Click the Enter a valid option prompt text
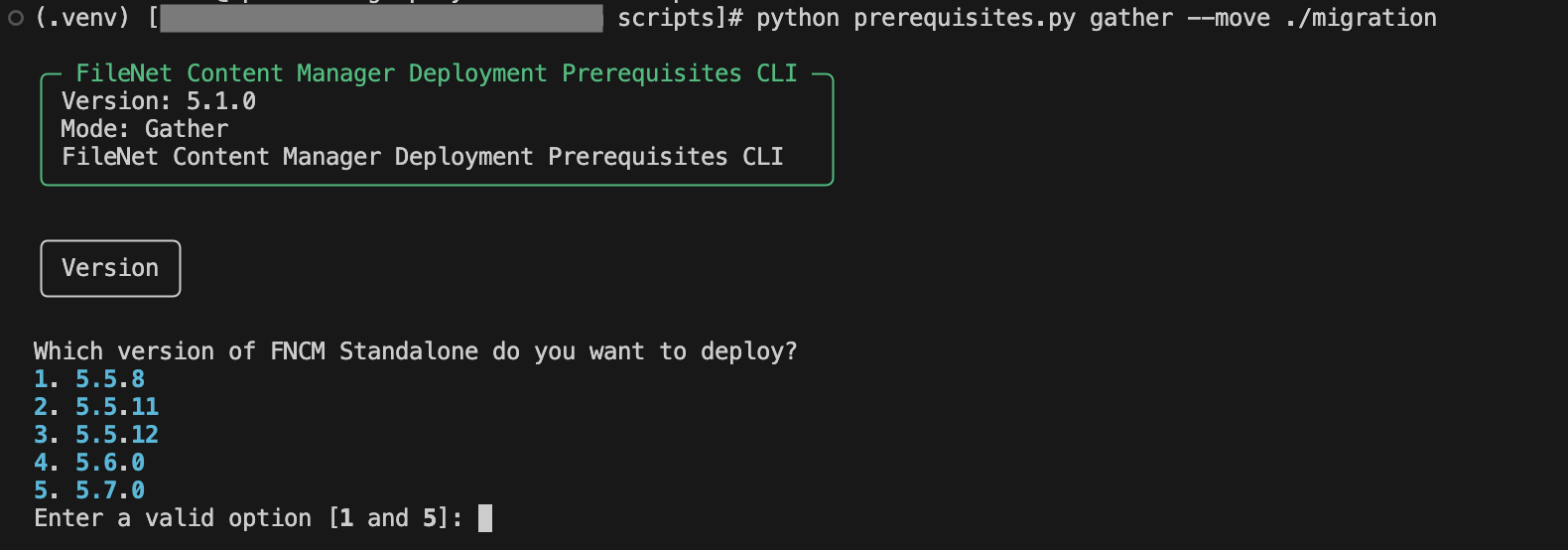Image resolution: width=1568 pixels, height=550 pixels. pyautogui.click(x=248, y=518)
